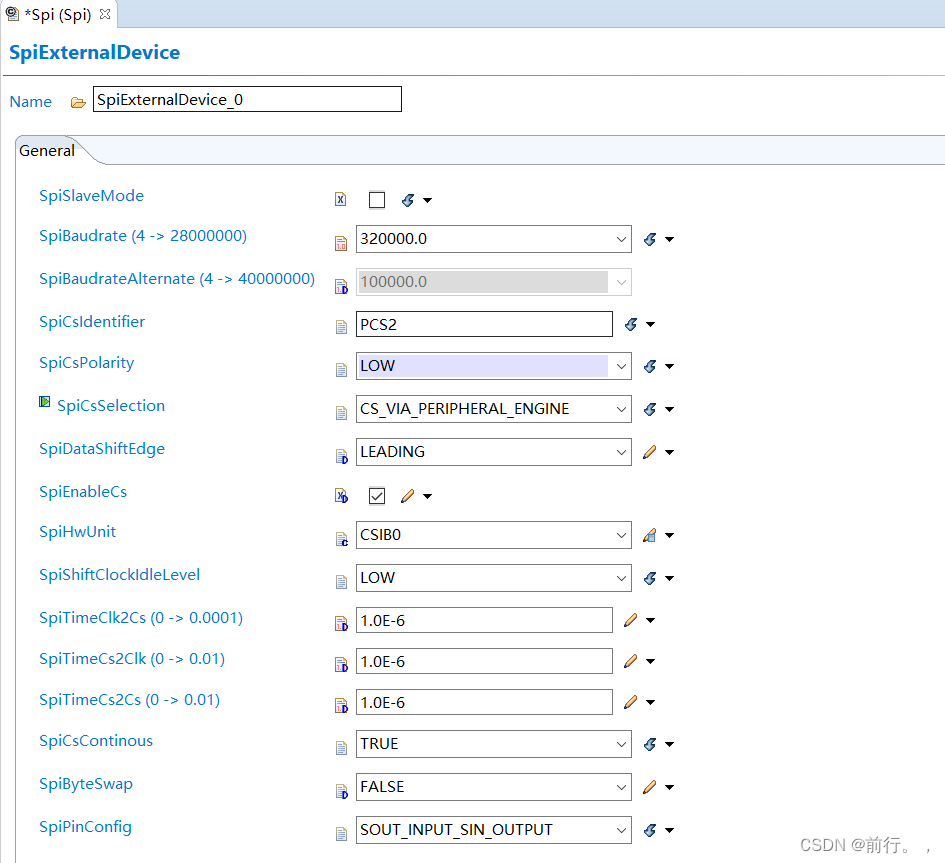The height and width of the screenshot is (863, 945).
Task: Open the SpiShiftClockIdleLevel LOW dropdown
Action: coord(494,578)
